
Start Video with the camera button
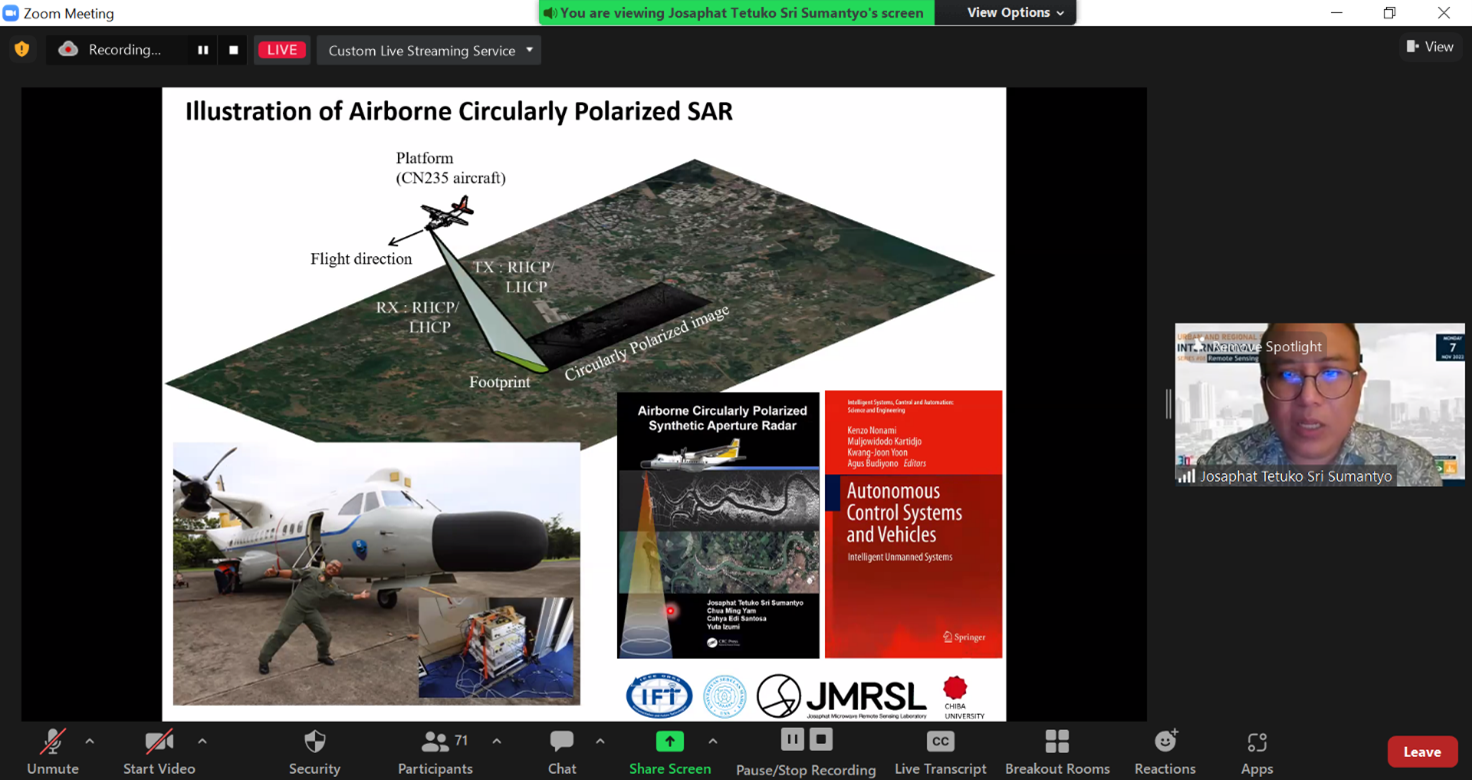[x=159, y=742]
